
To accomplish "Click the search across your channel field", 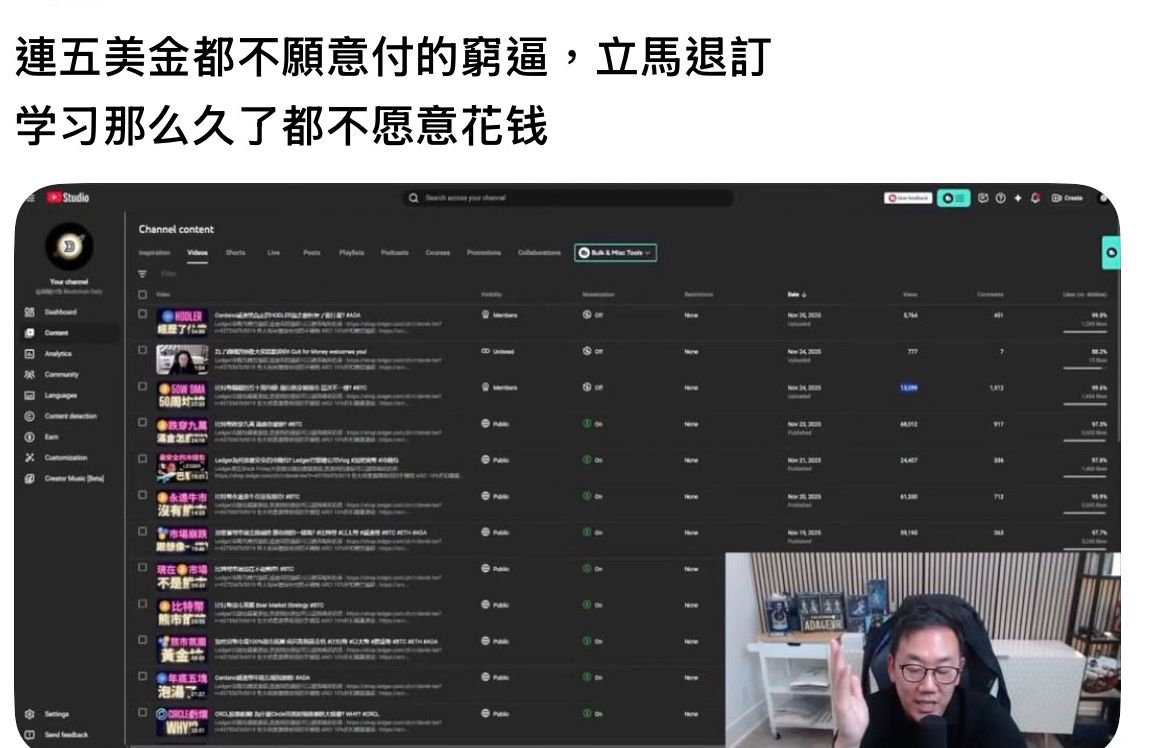I will coord(570,198).
